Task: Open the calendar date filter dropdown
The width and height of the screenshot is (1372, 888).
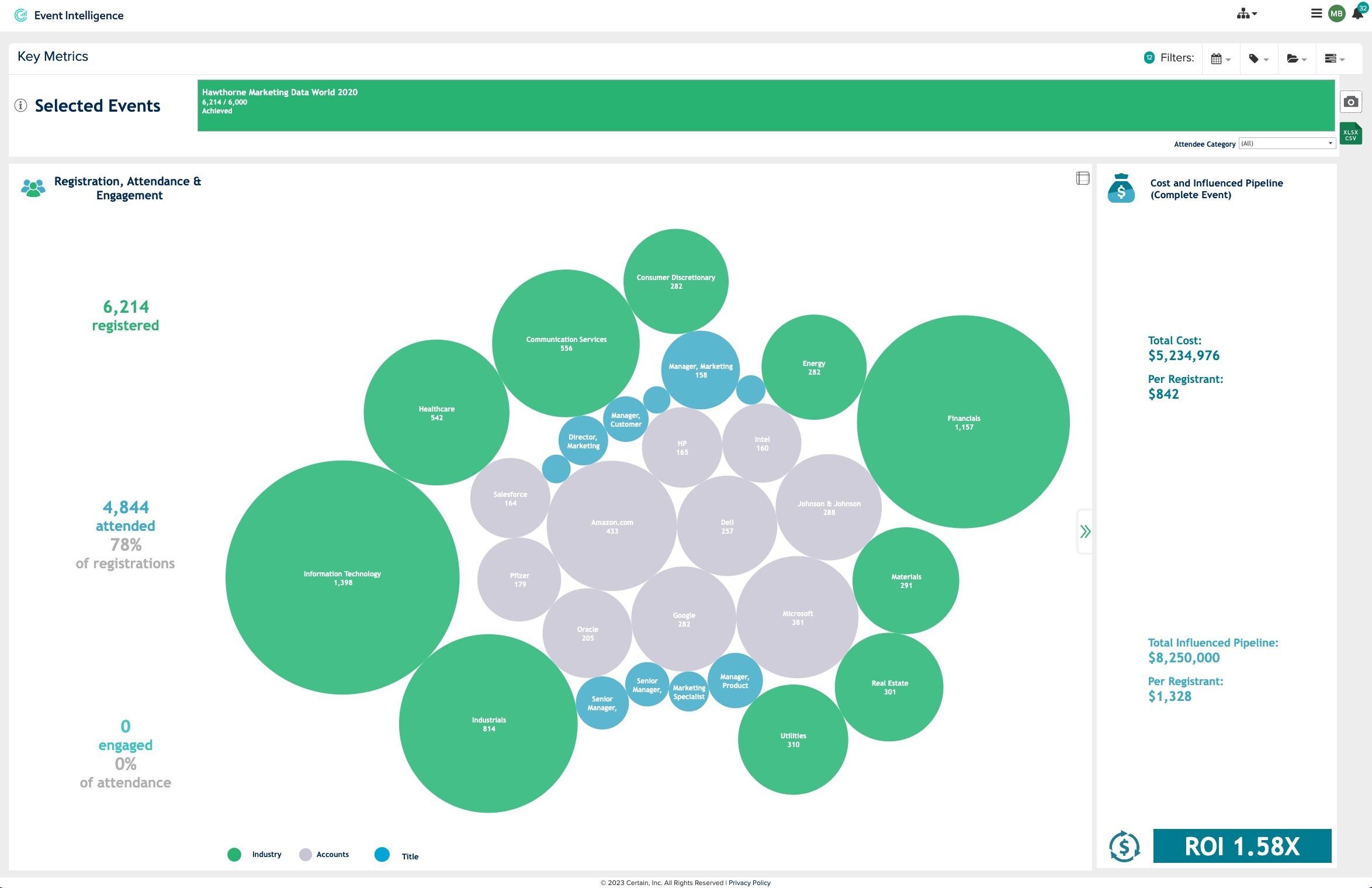Action: pos(1220,58)
